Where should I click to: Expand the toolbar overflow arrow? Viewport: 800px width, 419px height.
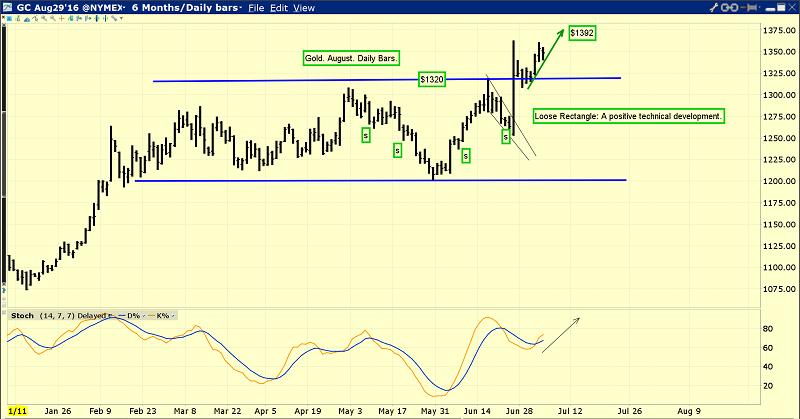tap(121, 18)
